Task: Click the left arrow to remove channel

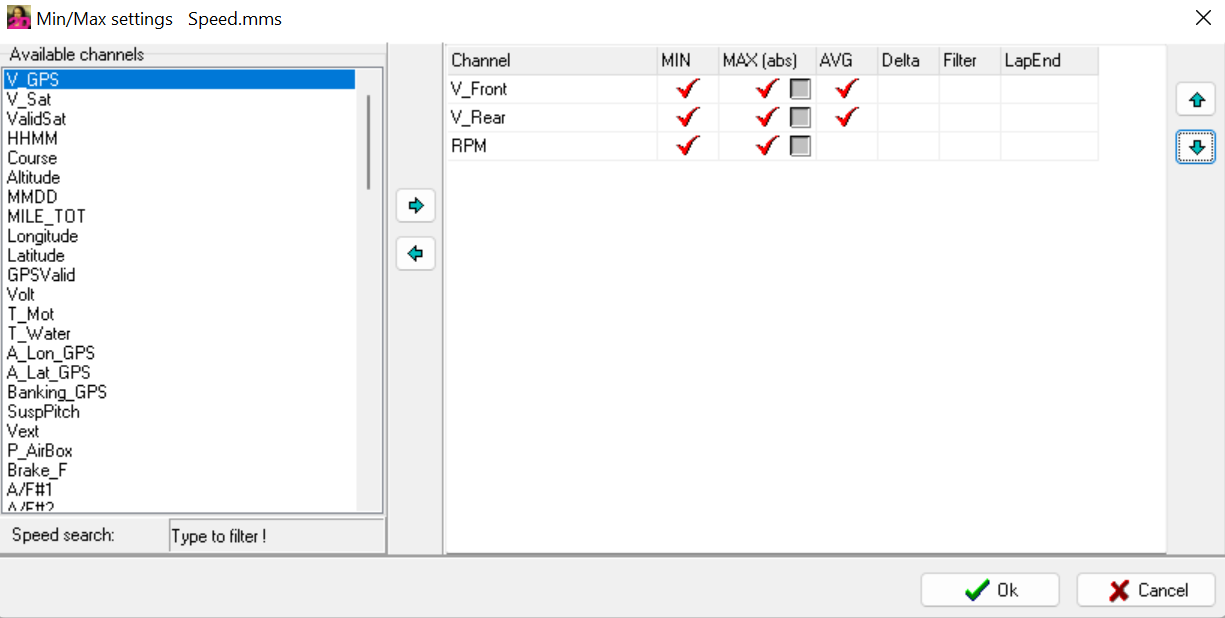Action: [x=416, y=254]
